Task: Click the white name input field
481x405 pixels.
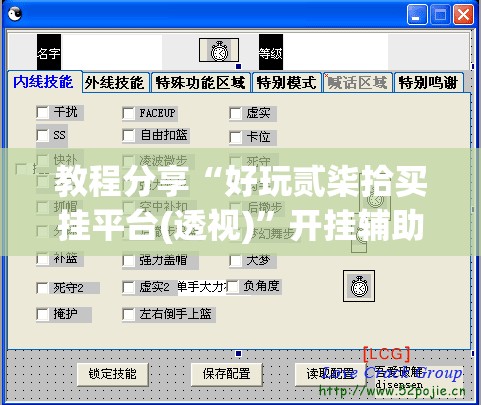Action: (111, 52)
